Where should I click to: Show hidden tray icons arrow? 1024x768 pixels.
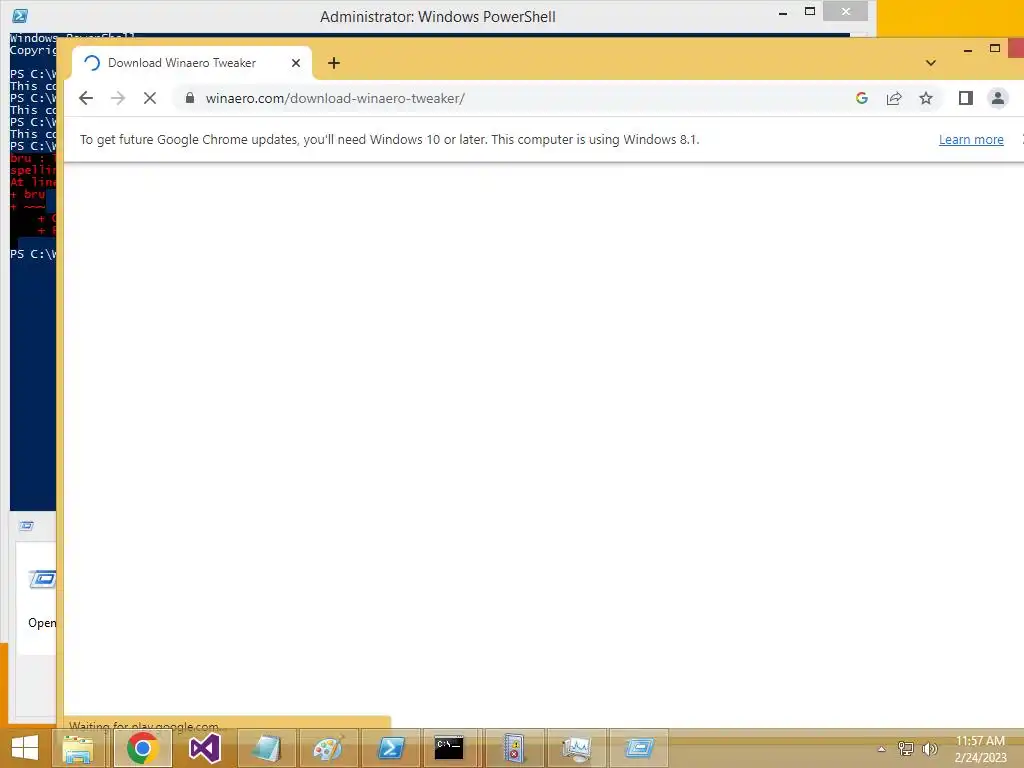(881, 749)
